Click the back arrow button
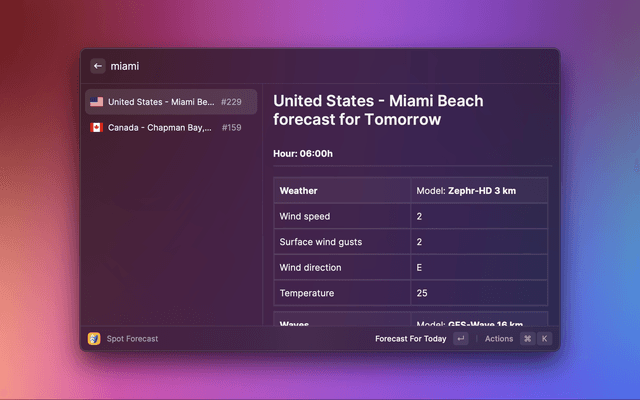Image resolution: width=640 pixels, height=400 pixels. [x=97, y=66]
